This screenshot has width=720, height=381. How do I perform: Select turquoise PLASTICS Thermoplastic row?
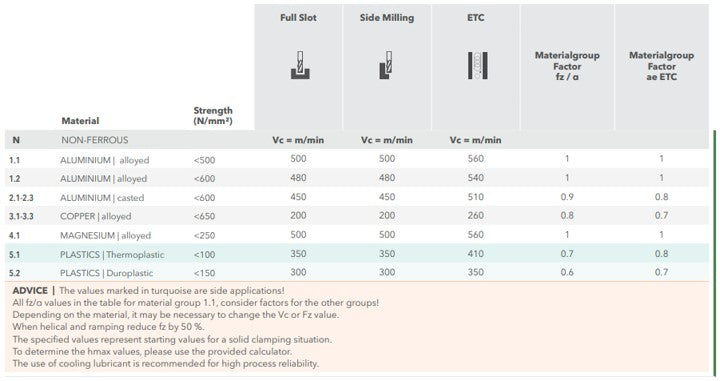357,254
